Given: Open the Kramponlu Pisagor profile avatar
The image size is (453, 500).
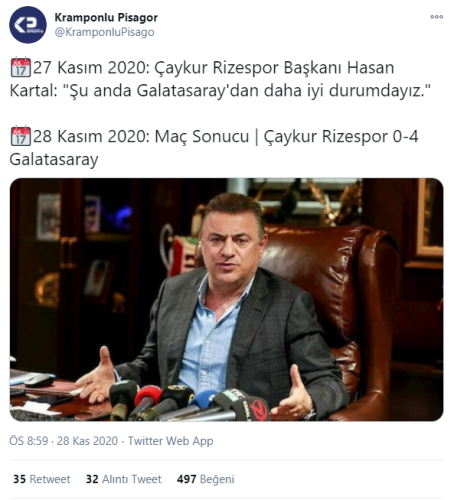Looking at the screenshot, I should 28,25.
